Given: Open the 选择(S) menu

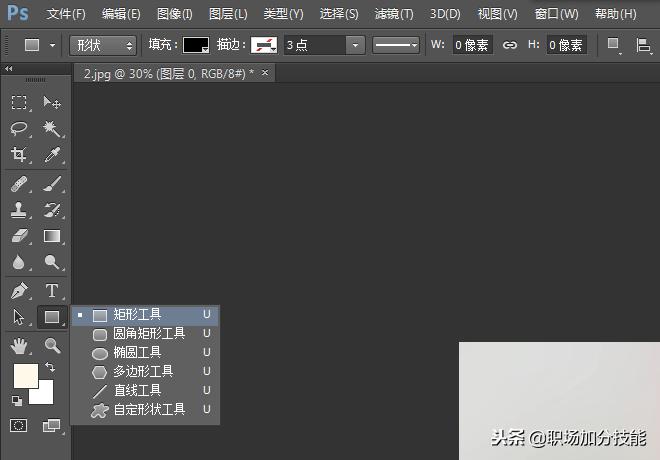Looking at the screenshot, I should pos(339,14).
